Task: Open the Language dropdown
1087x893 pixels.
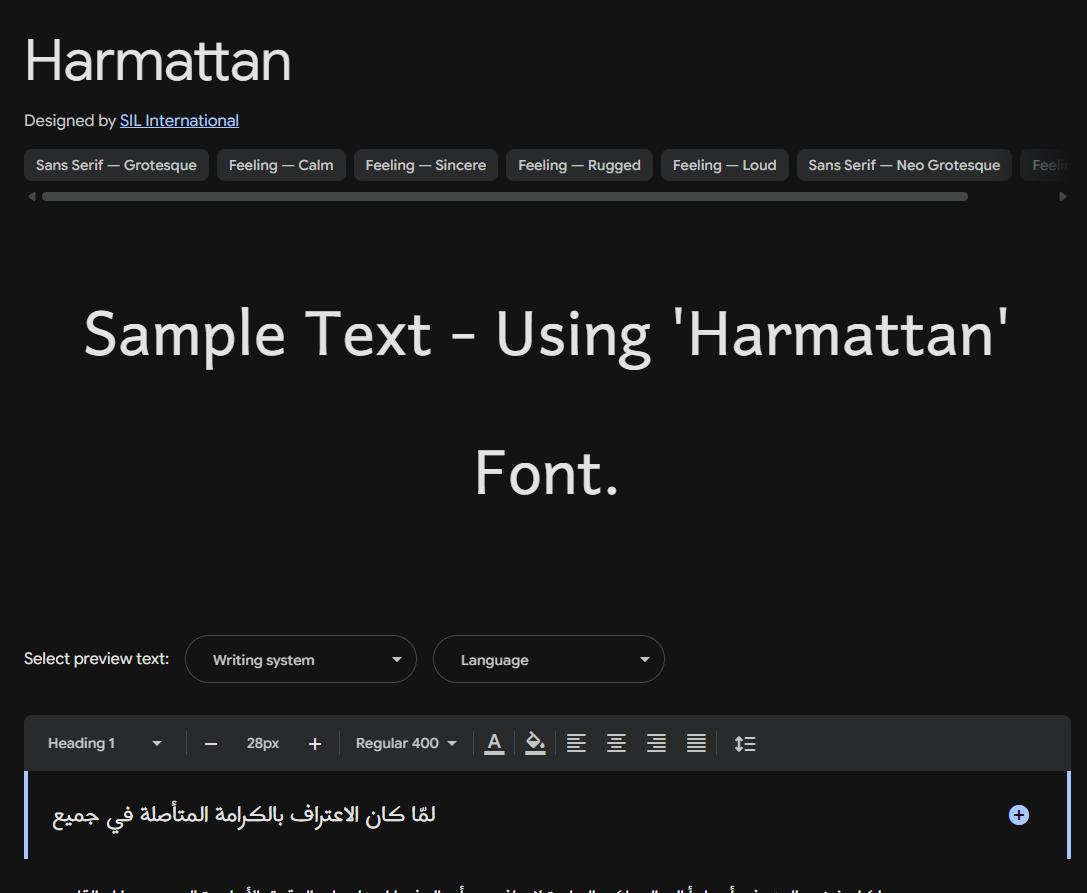Action: click(548, 659)
